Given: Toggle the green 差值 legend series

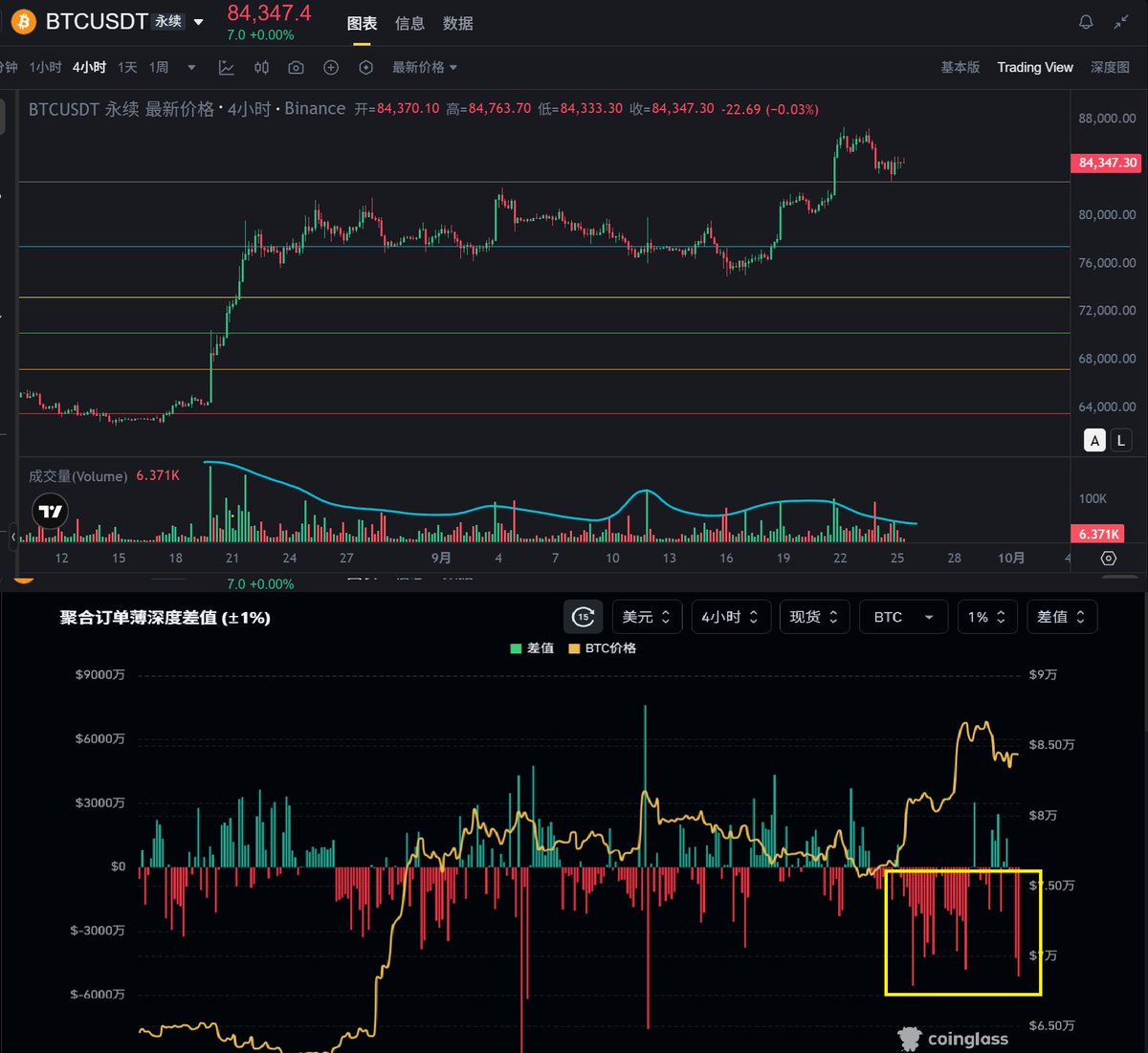Looking at the screenshot, I should pyautogui.click(x=532, y=648).
